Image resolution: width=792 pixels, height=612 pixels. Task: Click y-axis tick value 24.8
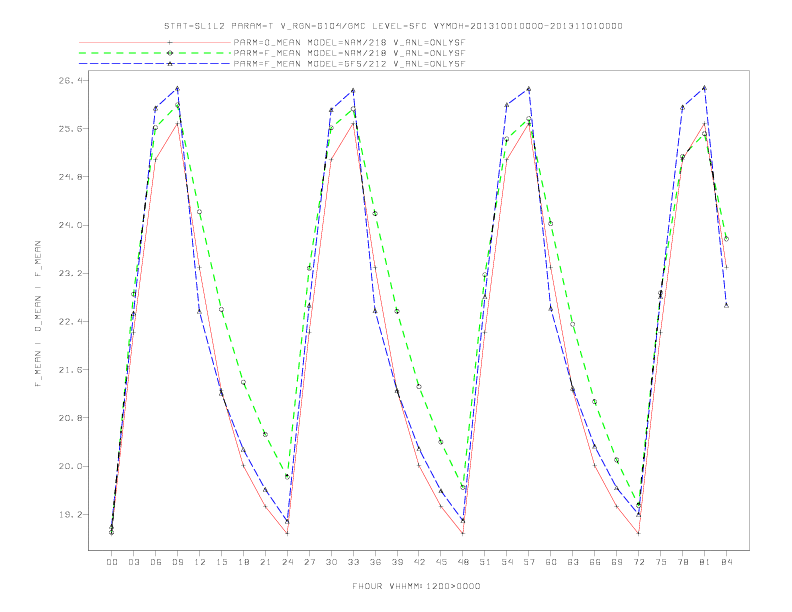70,177
